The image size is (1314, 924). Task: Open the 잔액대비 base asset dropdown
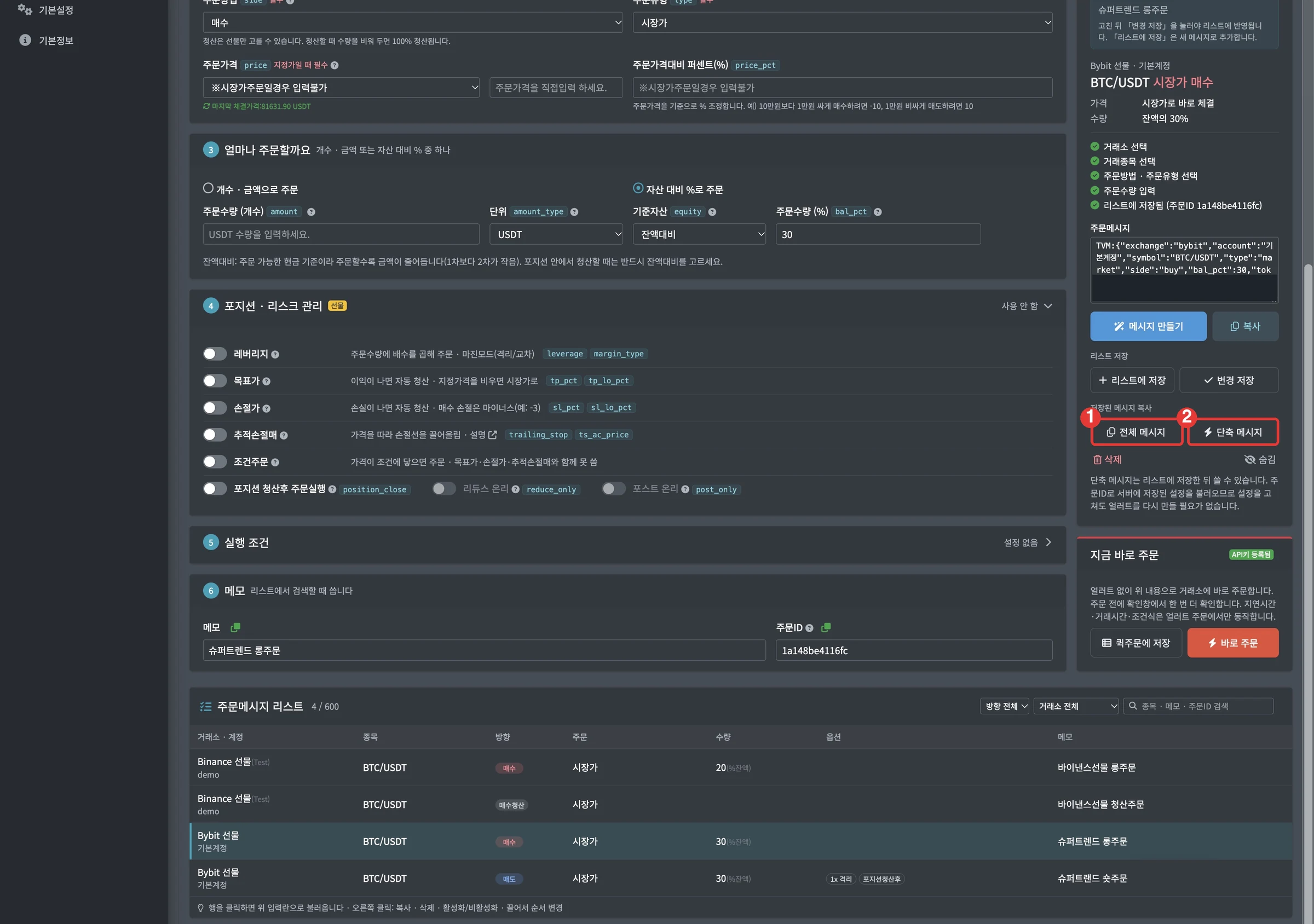(x=699, y=235)
